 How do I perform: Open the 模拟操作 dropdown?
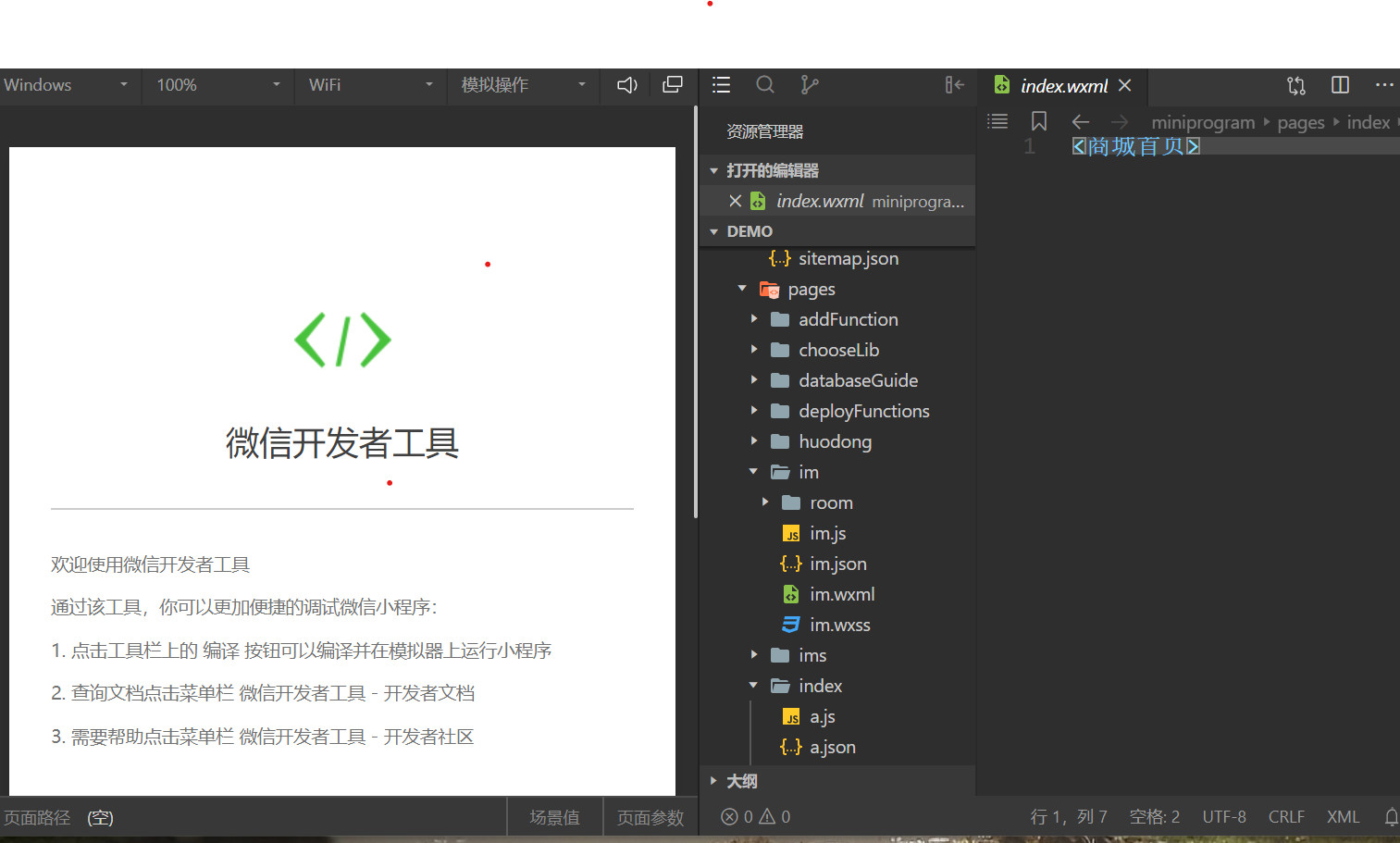pyautogui.click(x=524, y=85)
